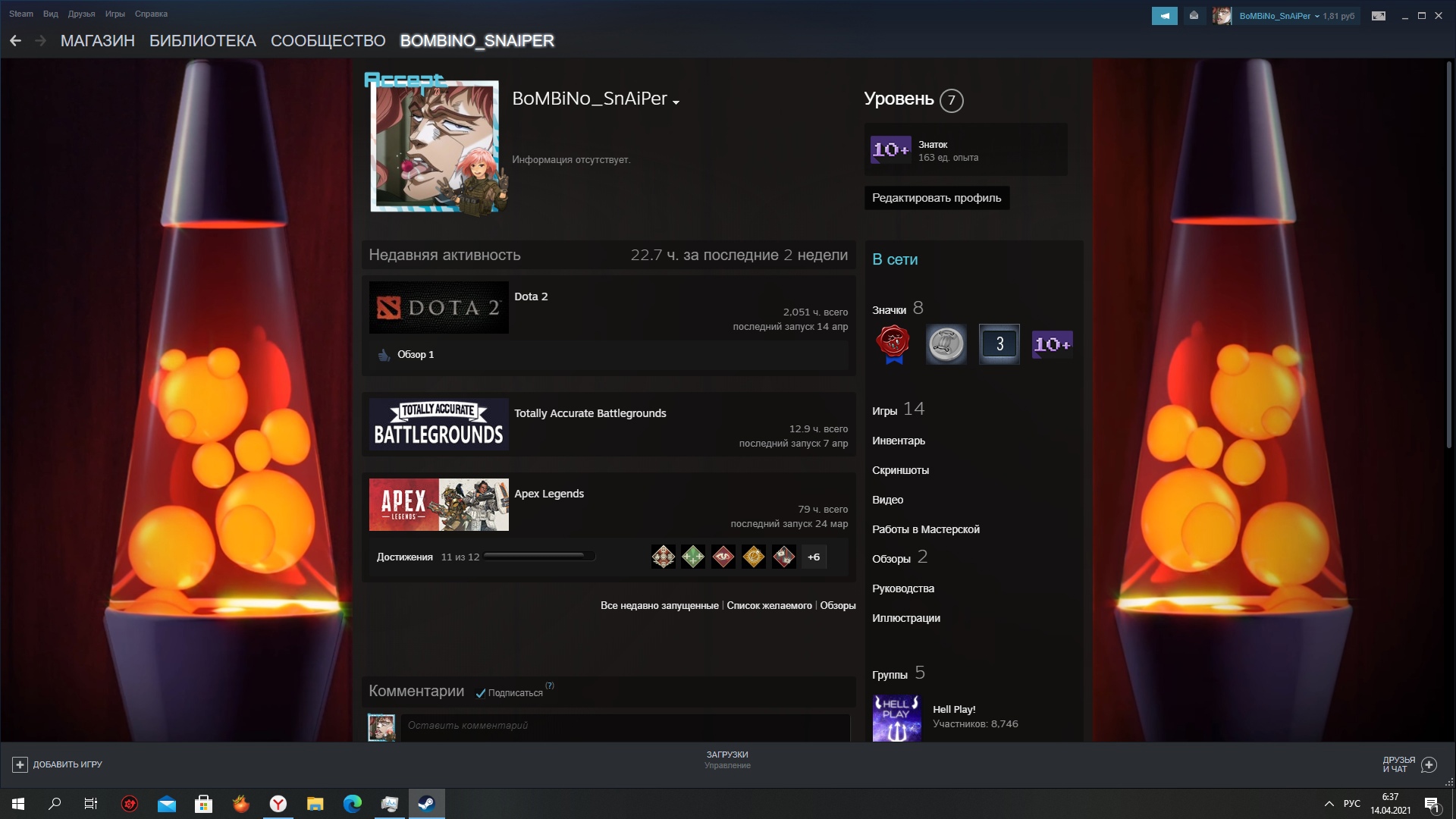The width and height of the screenshot is (1456, 819).
Task: Open Totally Accurate Battlegrounds banner
Action: tap(439, 425)
